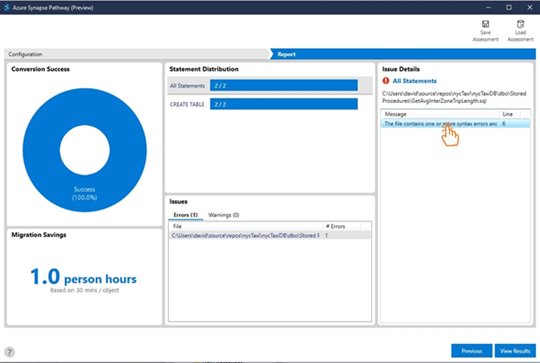Click the Line column header
This screenshot has height=363, width=540.
510,114
